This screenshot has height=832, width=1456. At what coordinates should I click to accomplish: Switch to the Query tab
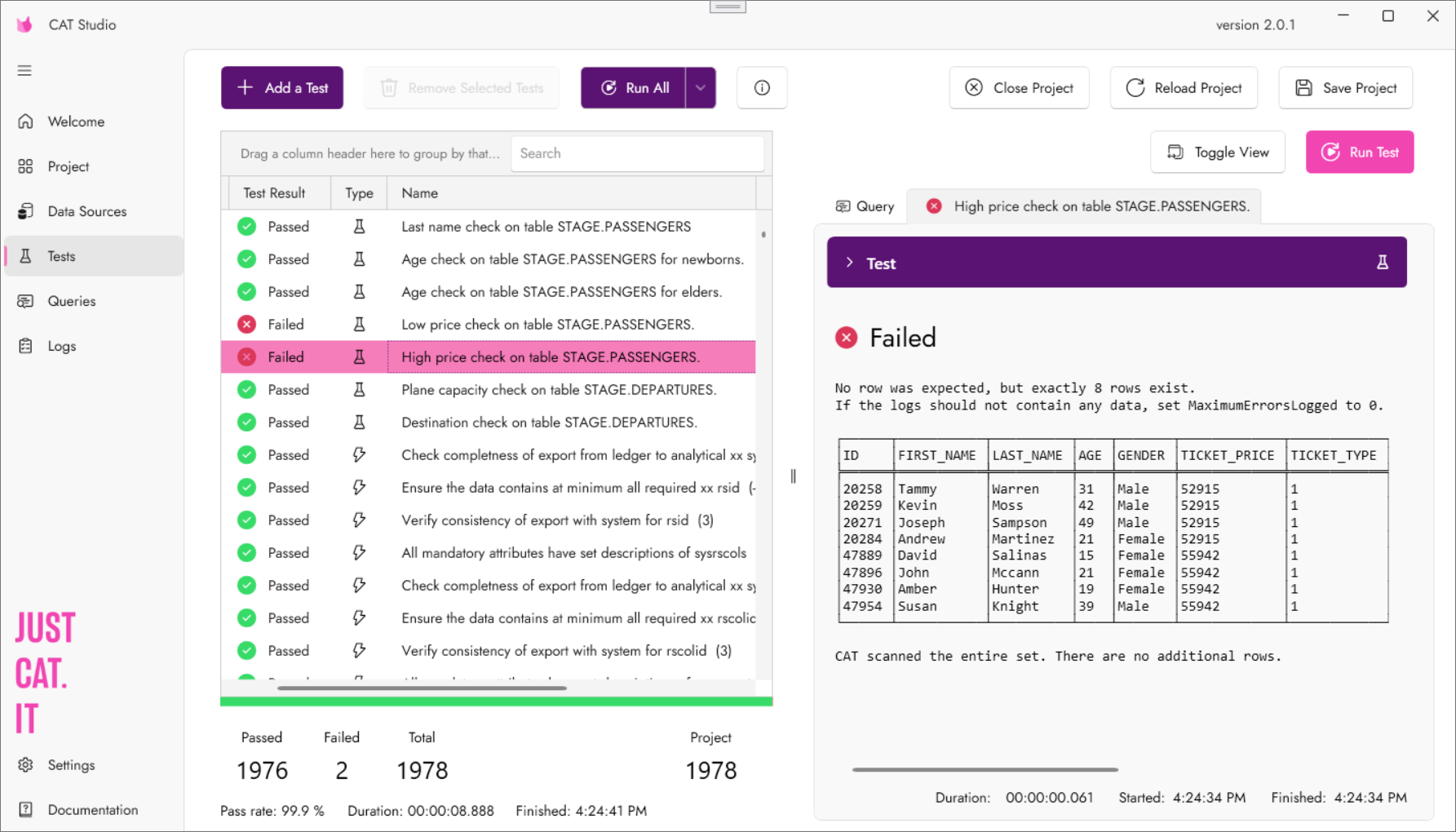(865, 206)
